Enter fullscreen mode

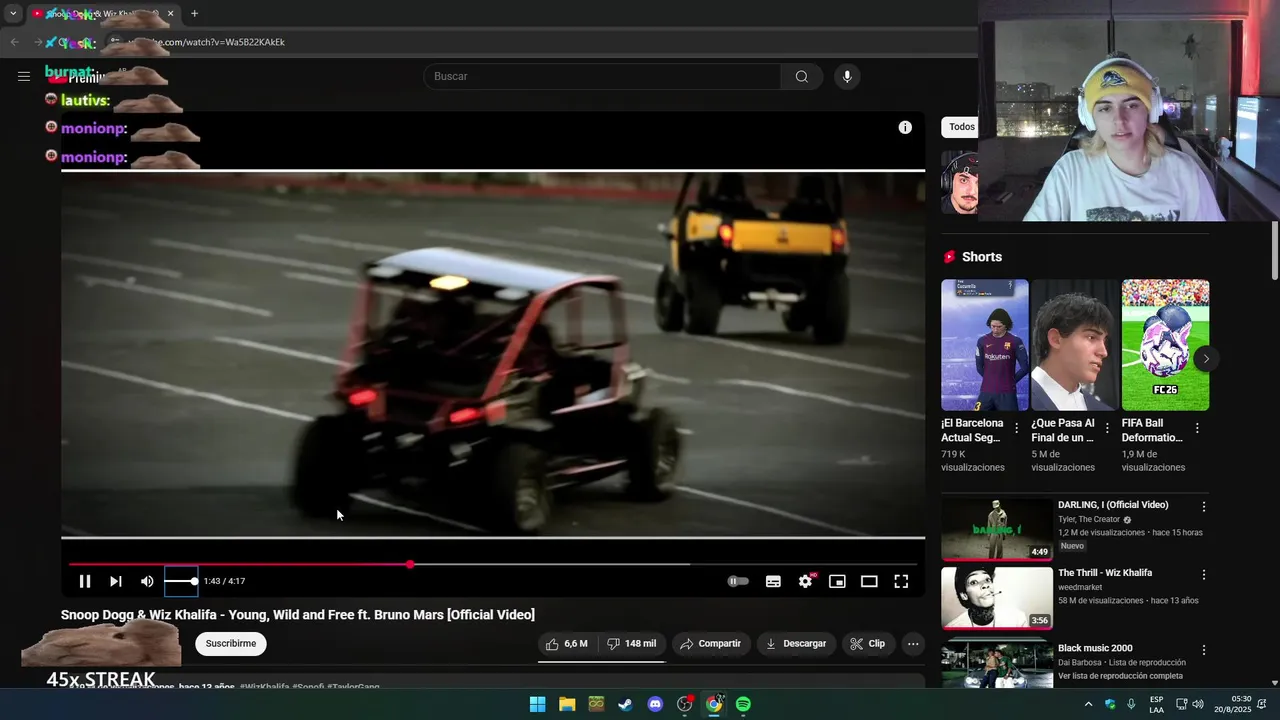point(901,581)
